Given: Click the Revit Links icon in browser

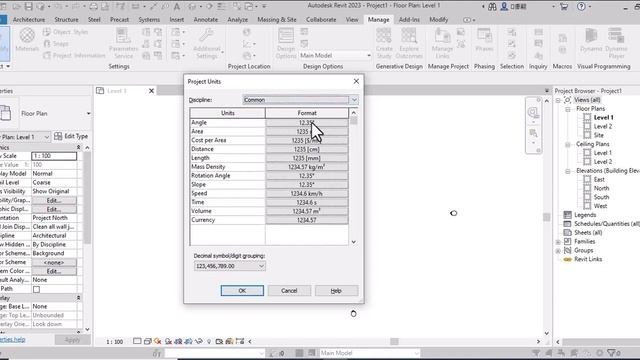Looking at the screenshot, I should [567, 259].
